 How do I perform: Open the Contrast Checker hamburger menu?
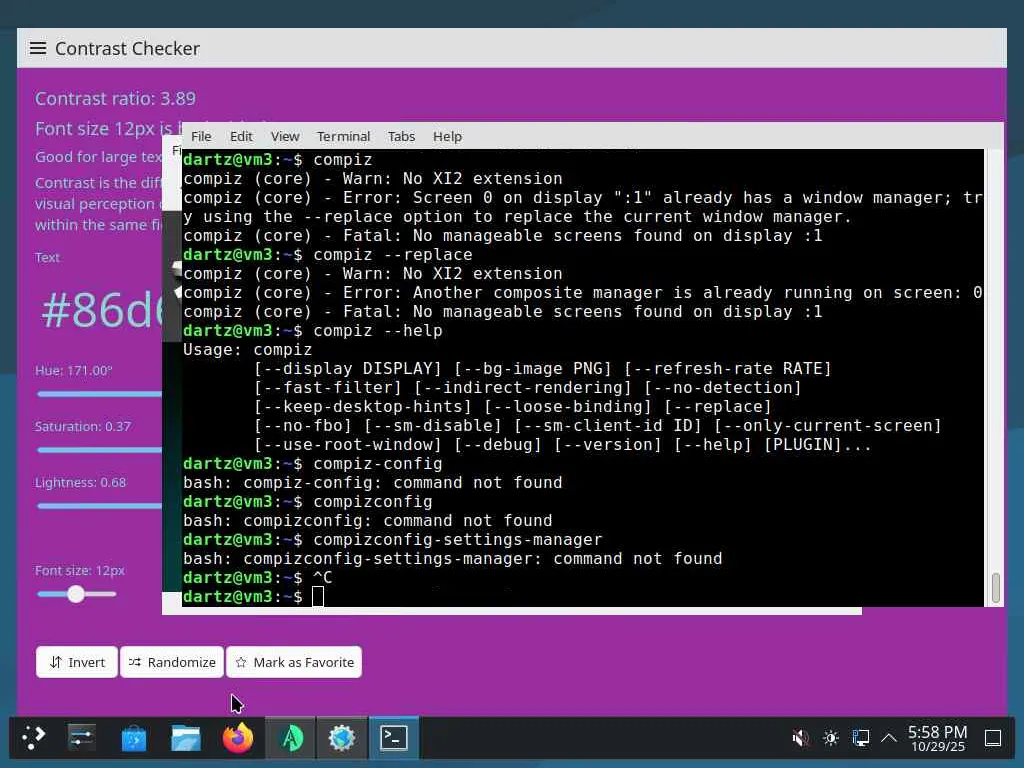[x=38, y=48]
